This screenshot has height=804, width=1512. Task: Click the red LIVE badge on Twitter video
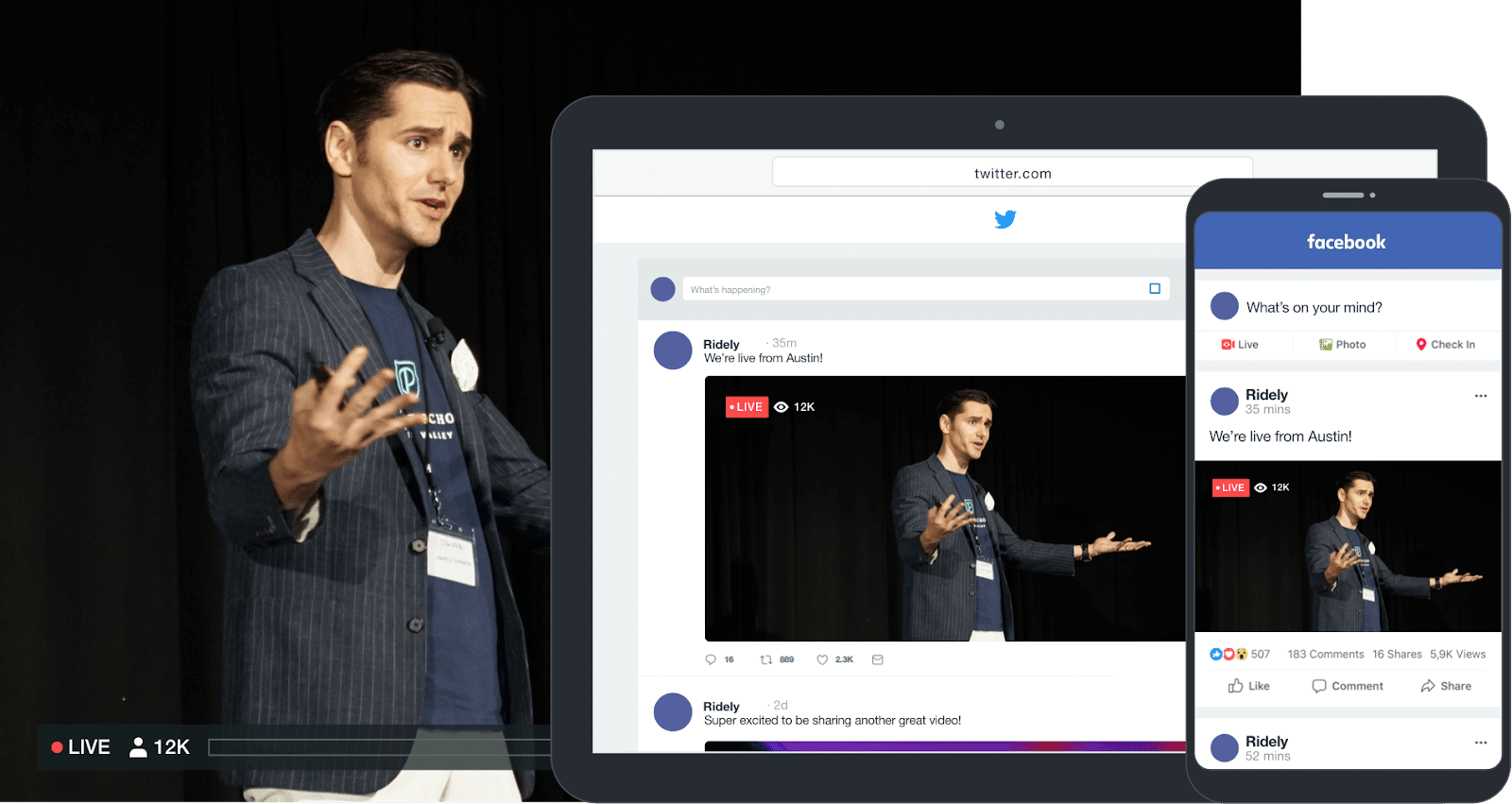pos(747,407)
